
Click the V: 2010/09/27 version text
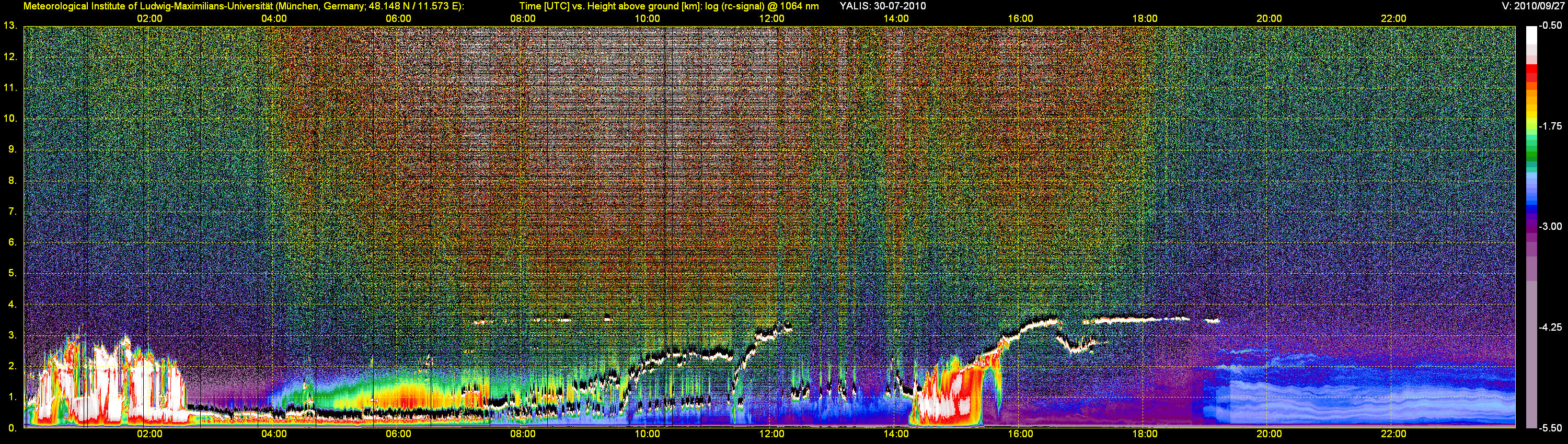pyautogui.click(x=1531, y=6)
